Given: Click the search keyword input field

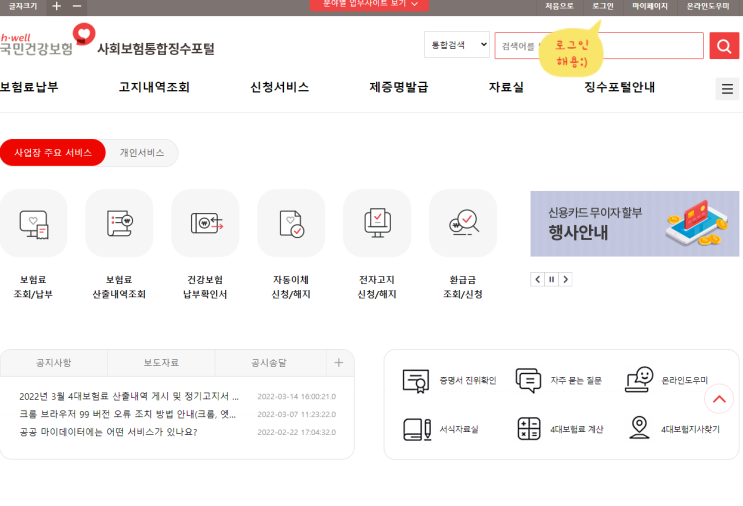Looking at the screenshot, I should (599, 45).
